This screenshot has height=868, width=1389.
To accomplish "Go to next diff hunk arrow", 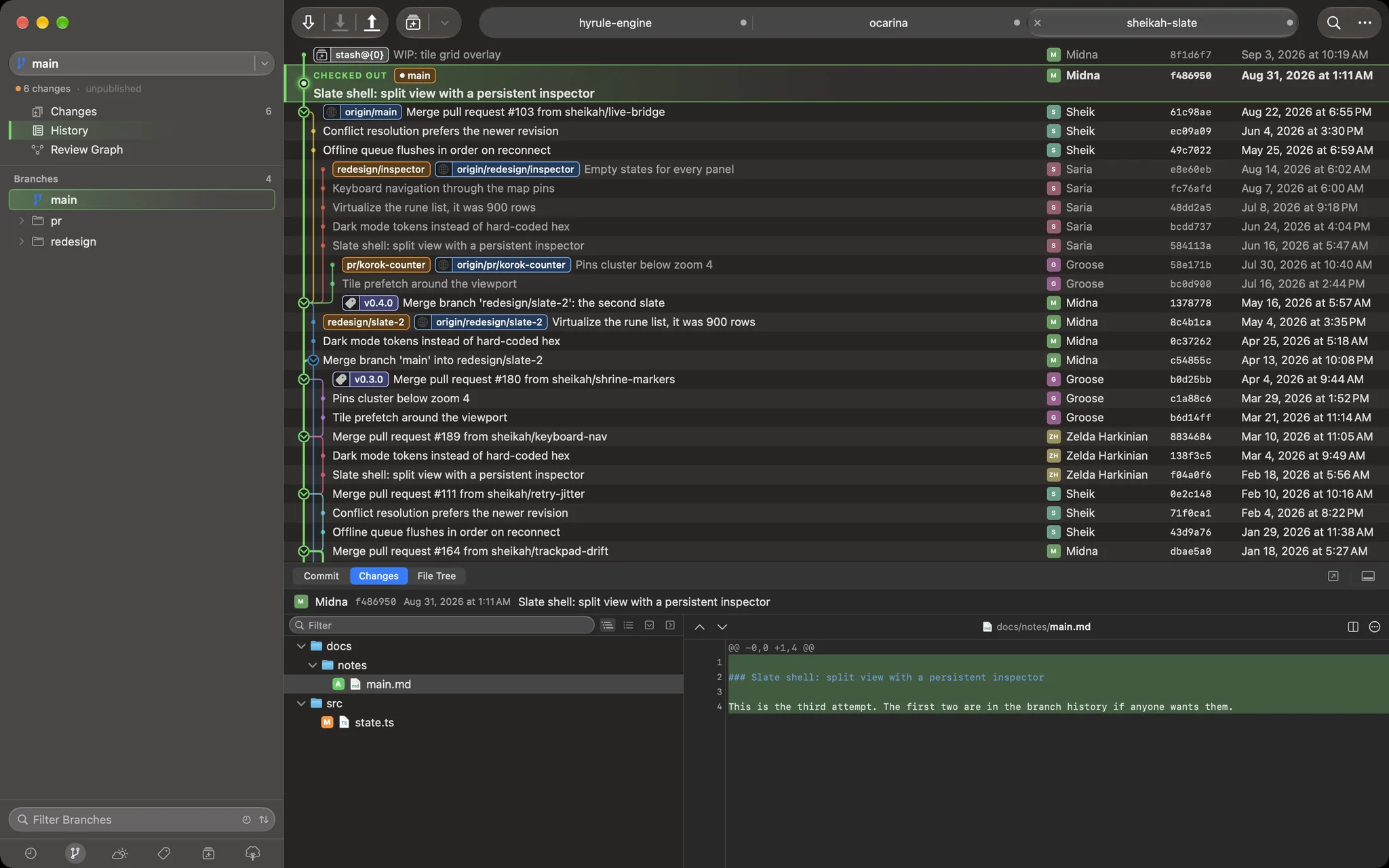I will 722,627.
